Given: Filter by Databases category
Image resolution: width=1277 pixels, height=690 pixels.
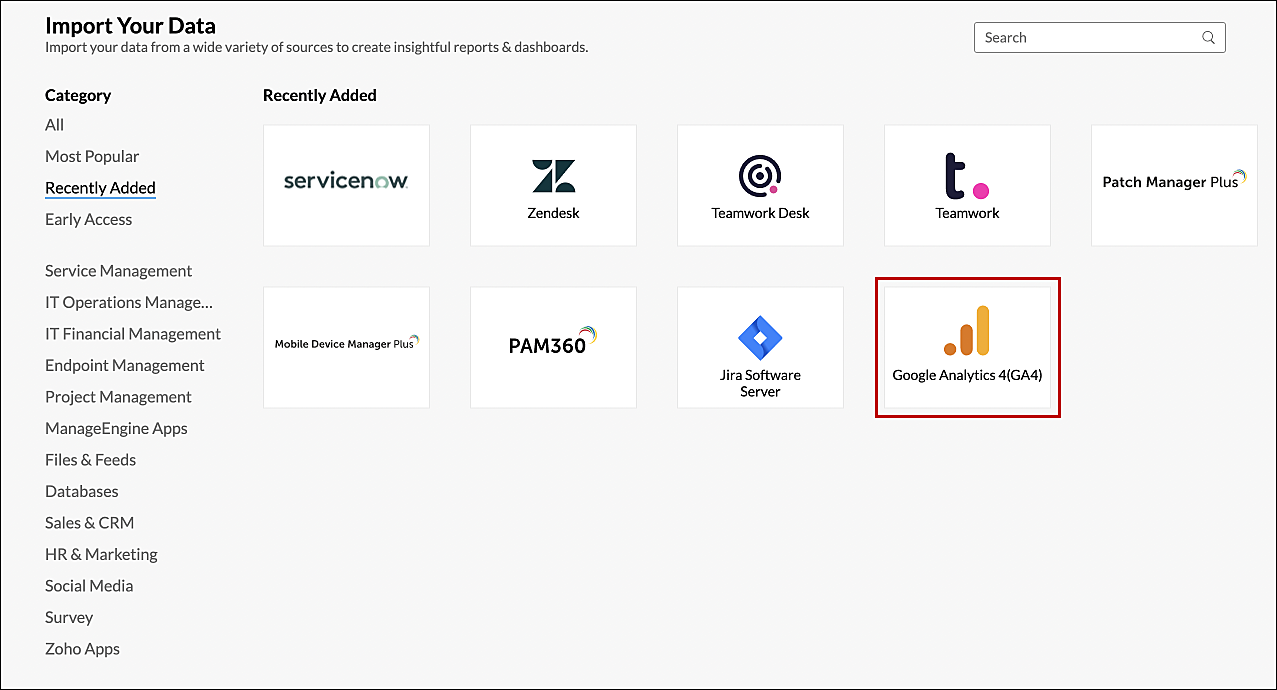Looking at the screenshot, I should point(81,491).
